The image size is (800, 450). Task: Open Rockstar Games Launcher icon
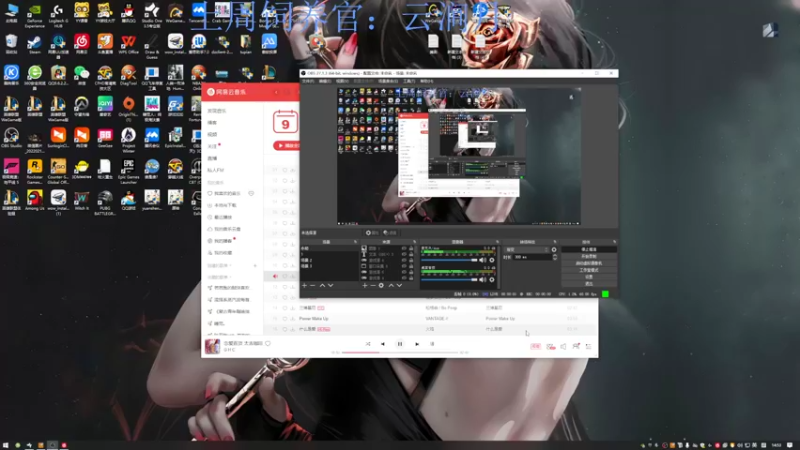34,171
